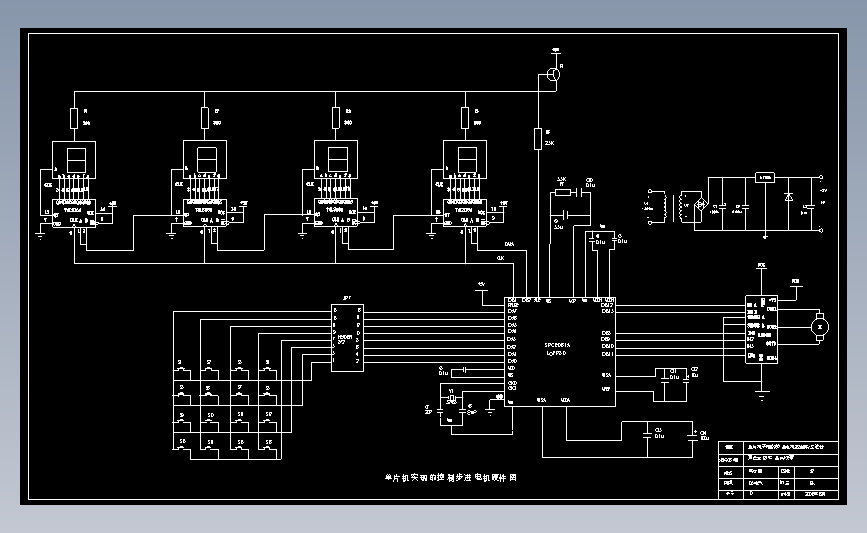
Task: Select the voltage regulator box in power supply
Action: [x=765, y=177]
